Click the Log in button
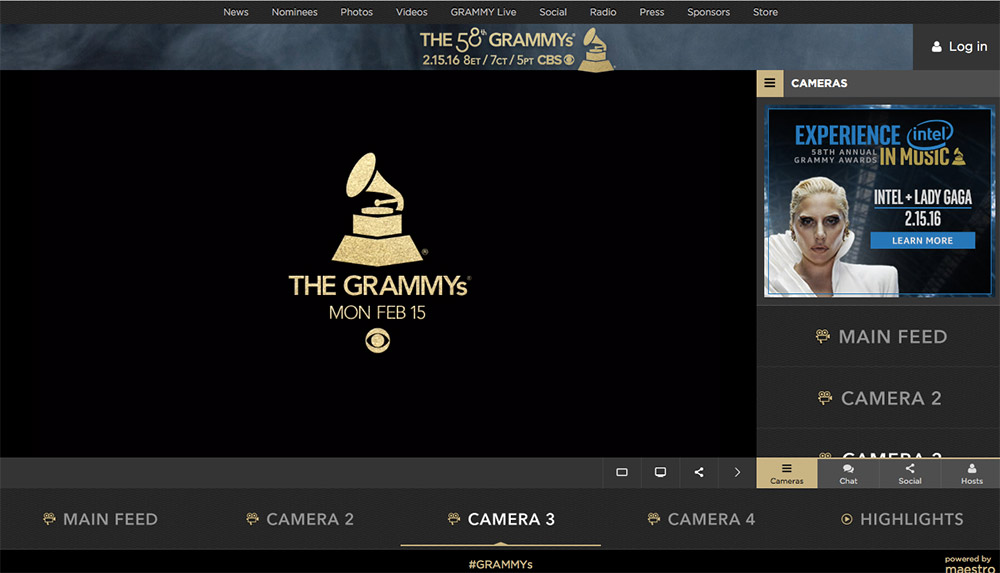 point(959,47)
